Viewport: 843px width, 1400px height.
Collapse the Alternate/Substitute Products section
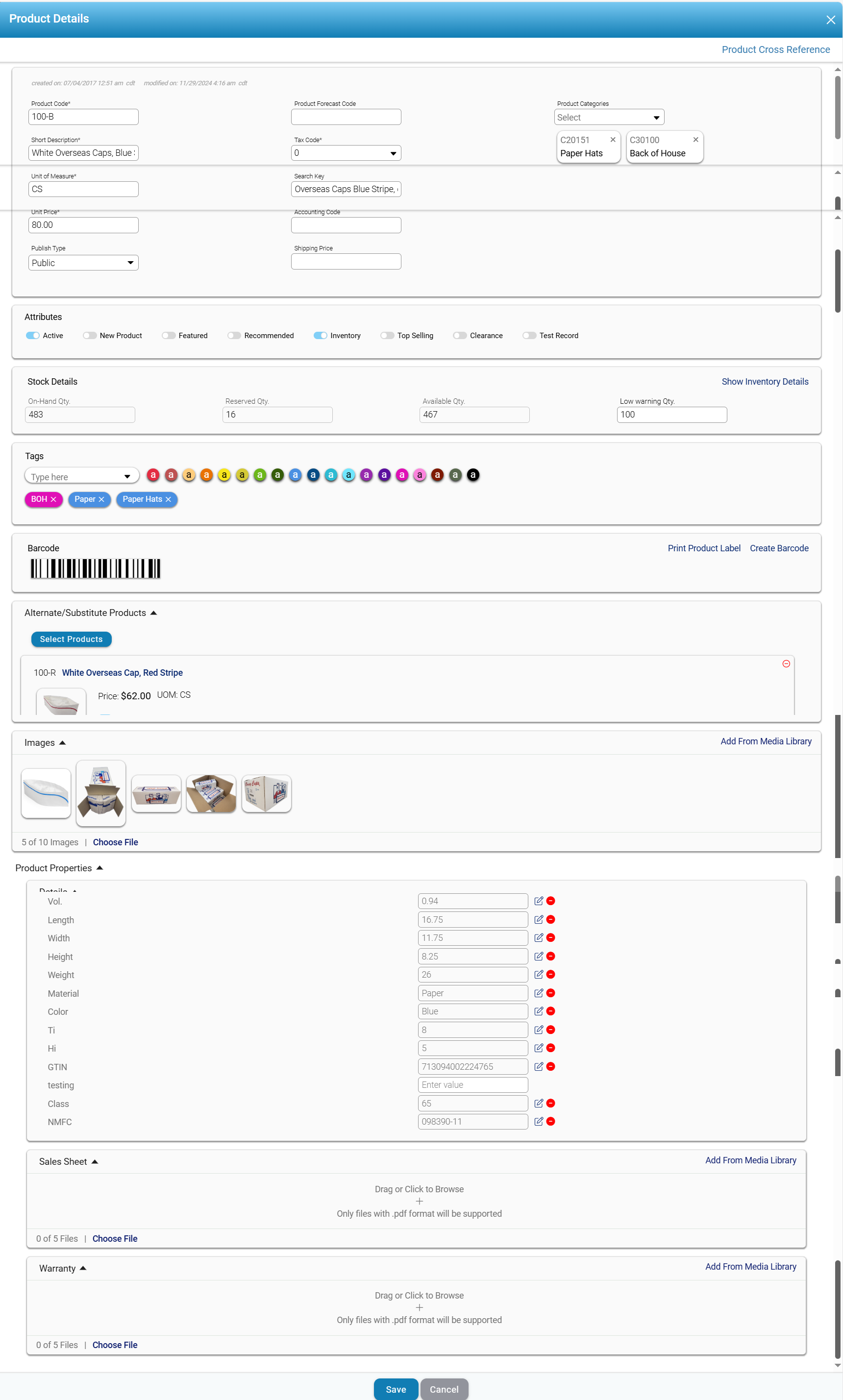coord(153,613)
